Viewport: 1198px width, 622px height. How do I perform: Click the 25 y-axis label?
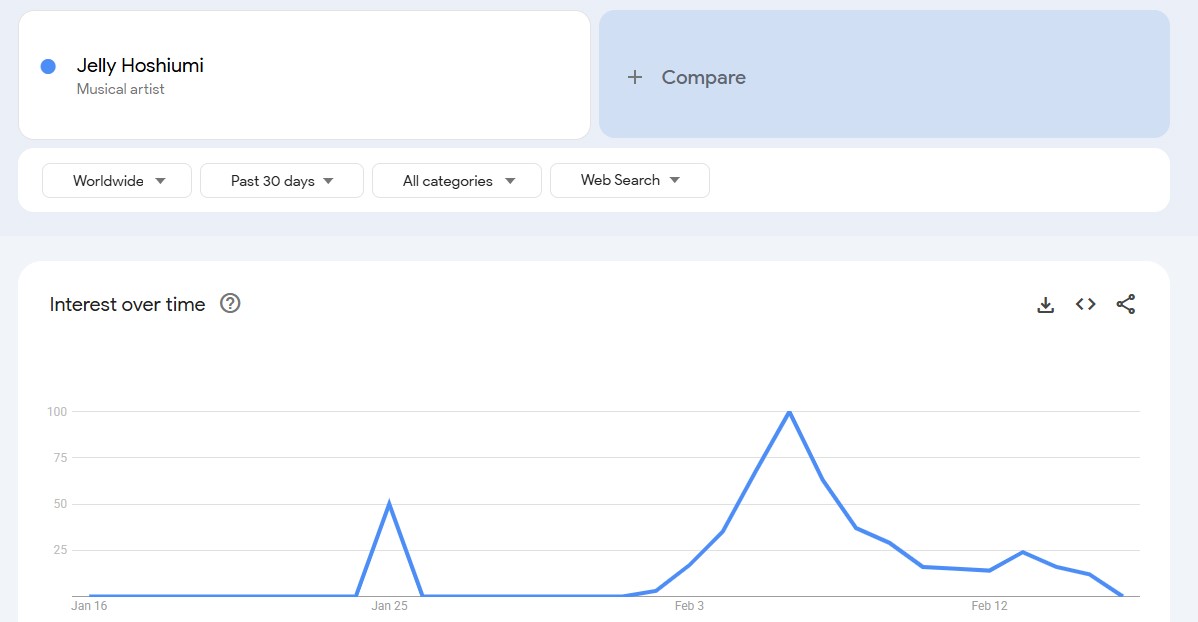click(x=60, y=550)
